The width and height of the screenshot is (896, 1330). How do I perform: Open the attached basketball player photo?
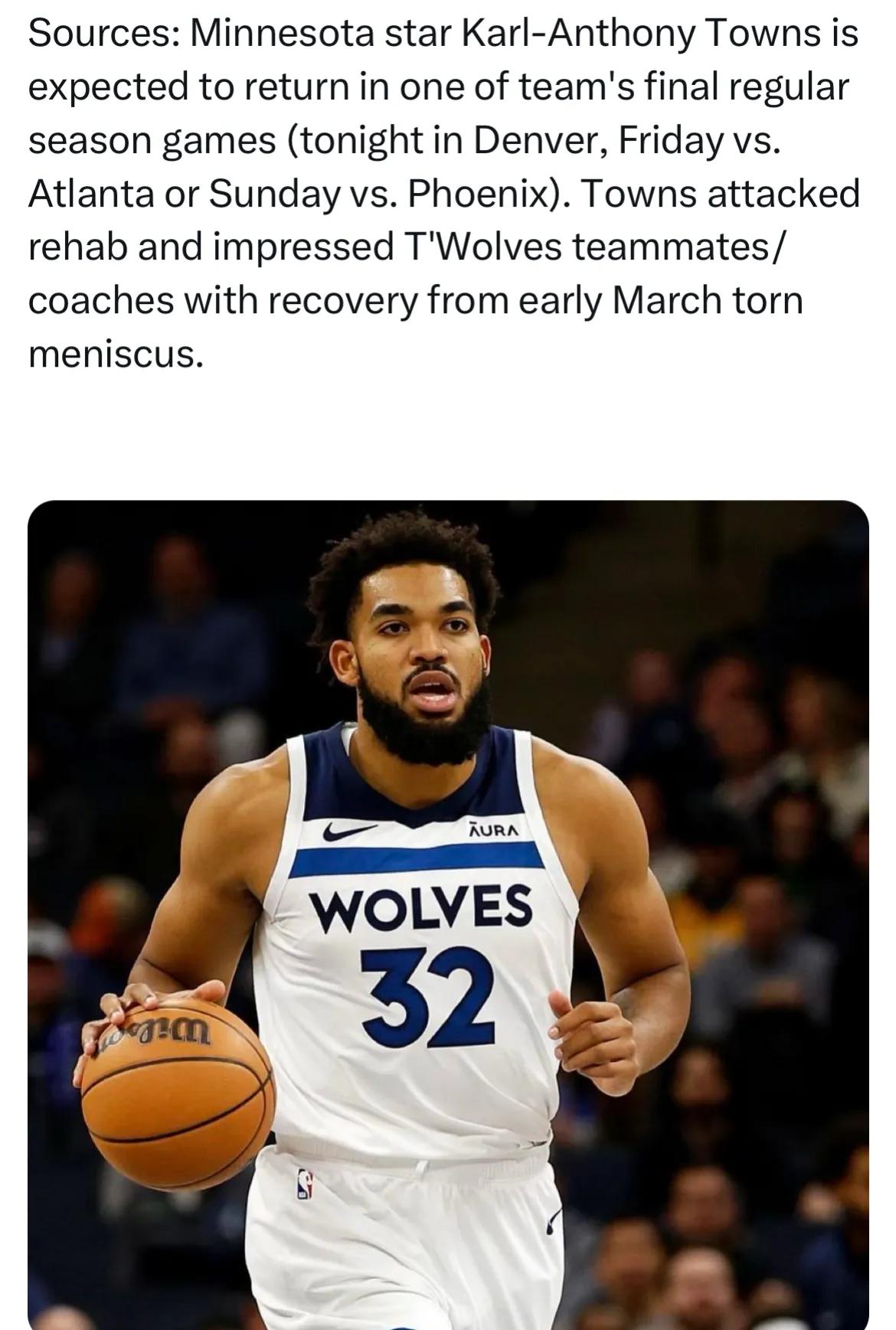(x=448, y=914)
